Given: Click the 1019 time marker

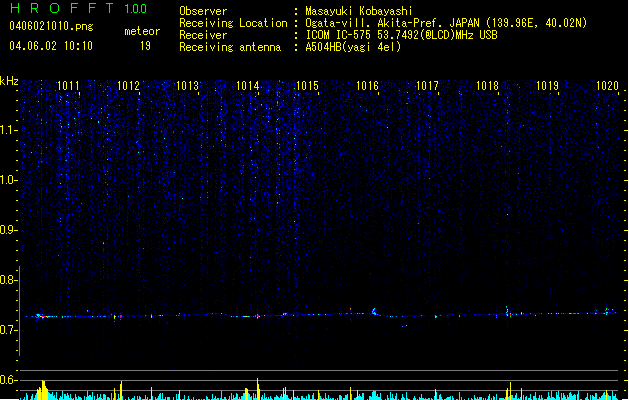Looking at the screenshot, I should pyautogui.click(x=548, y=86).
